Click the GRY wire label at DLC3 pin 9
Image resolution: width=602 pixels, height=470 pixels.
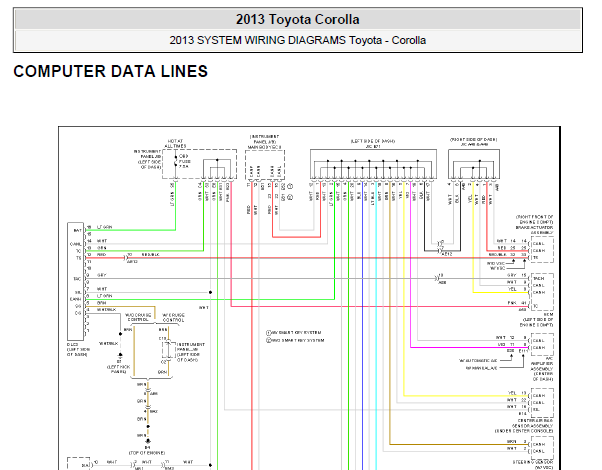[102, 275]
